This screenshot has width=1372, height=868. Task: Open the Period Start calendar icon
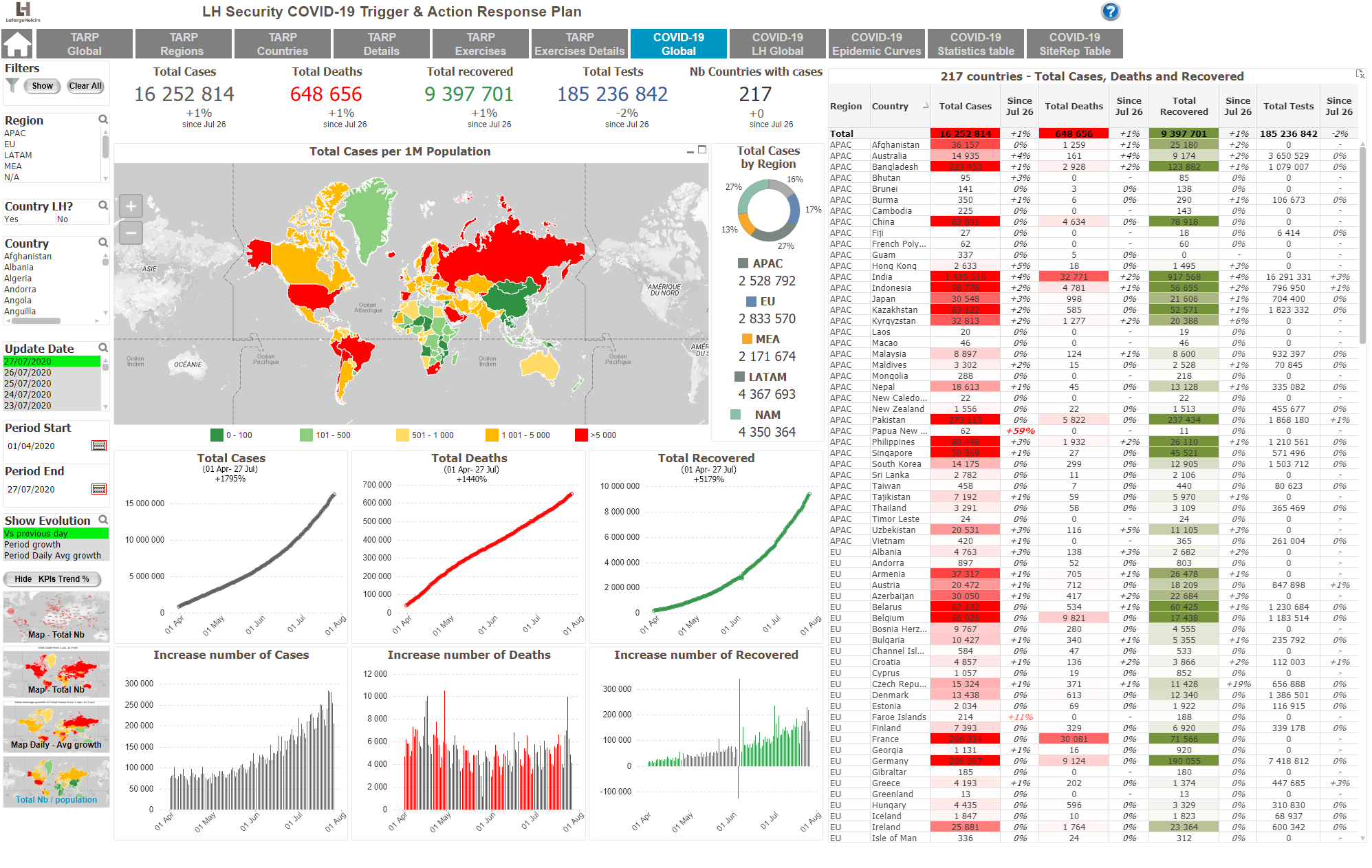(99, 446)
